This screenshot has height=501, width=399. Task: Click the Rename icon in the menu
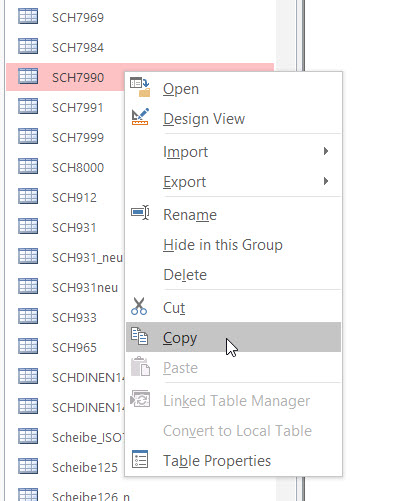[140, 213]
